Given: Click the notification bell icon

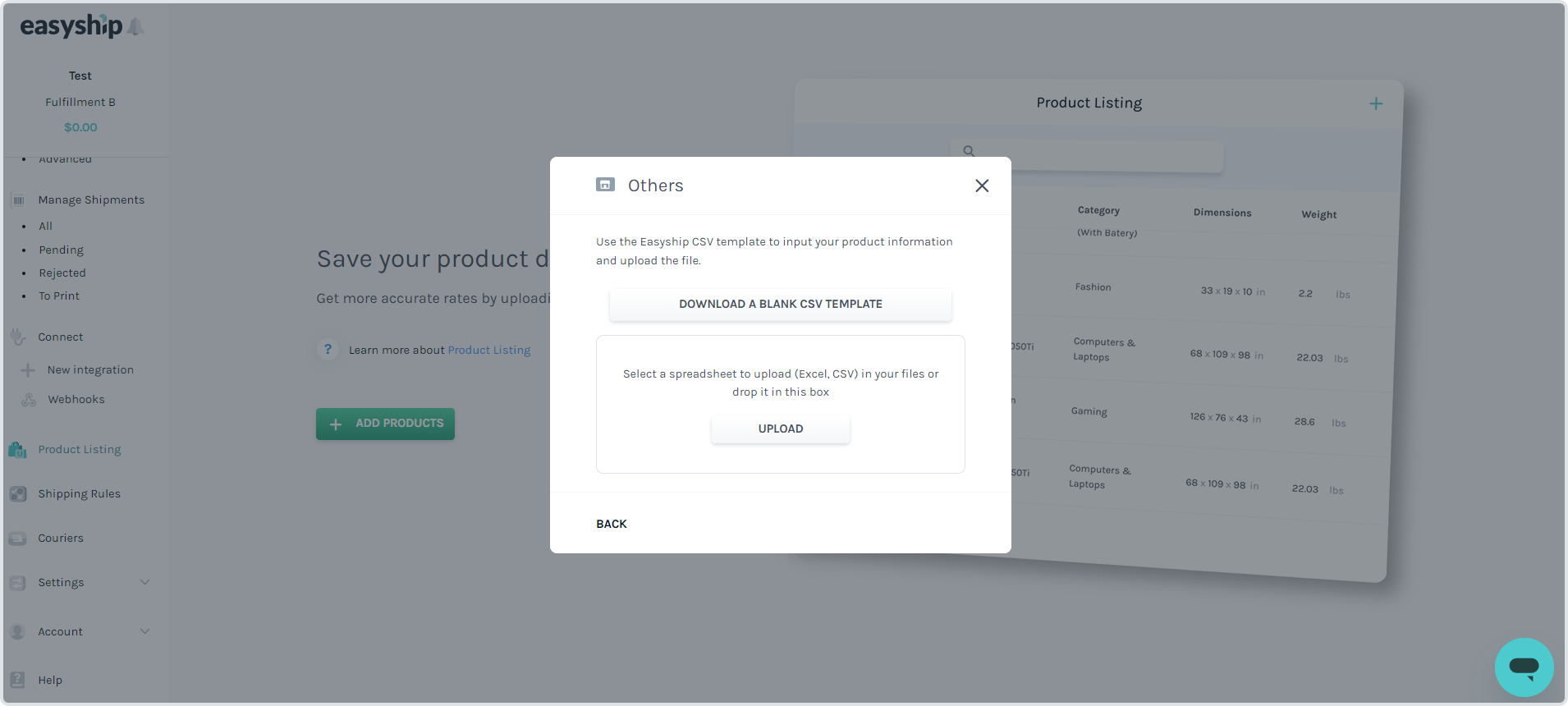Looking at the screenshot, I should pyautogui.click(x=136, y=27).
